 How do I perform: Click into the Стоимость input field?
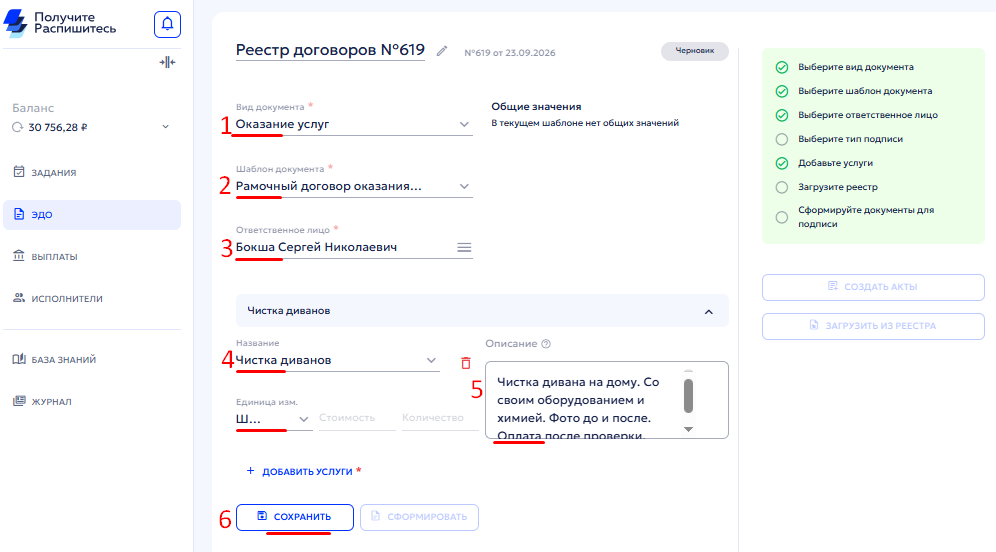(x=357, y=418)
